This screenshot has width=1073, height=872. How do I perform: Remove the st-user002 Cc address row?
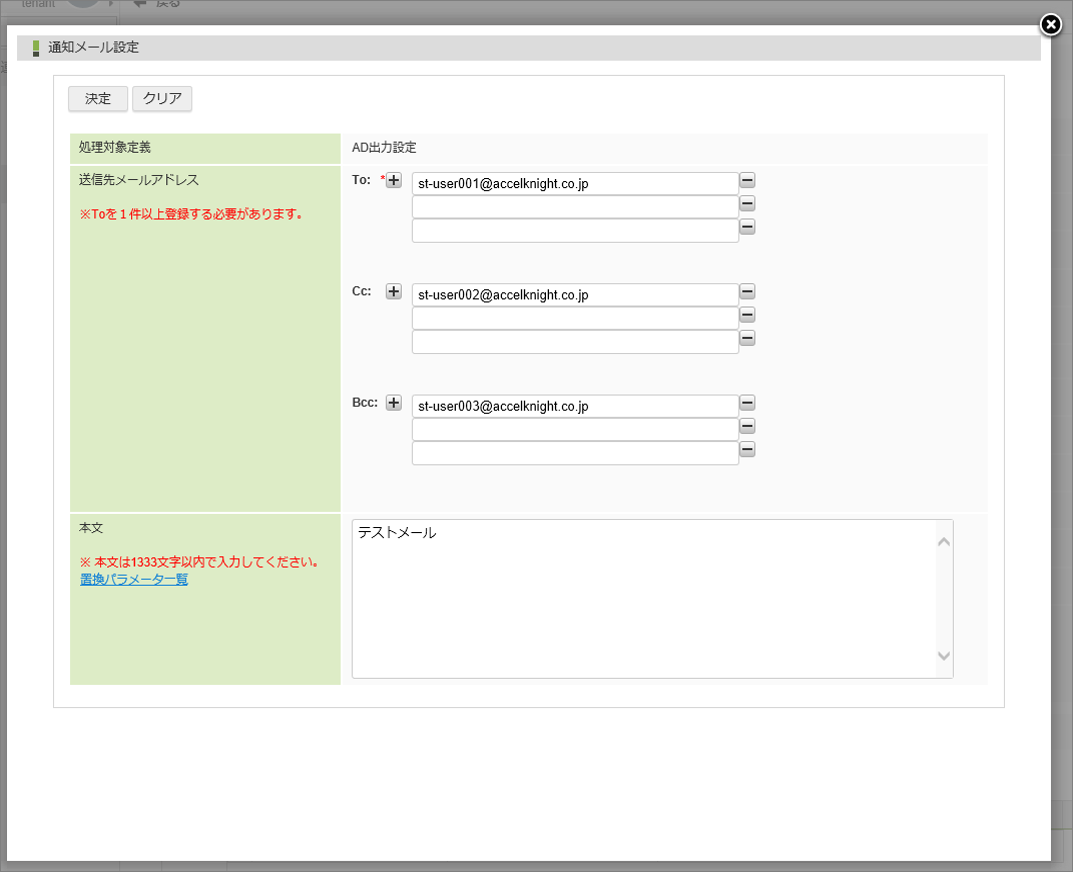[747, 292]
